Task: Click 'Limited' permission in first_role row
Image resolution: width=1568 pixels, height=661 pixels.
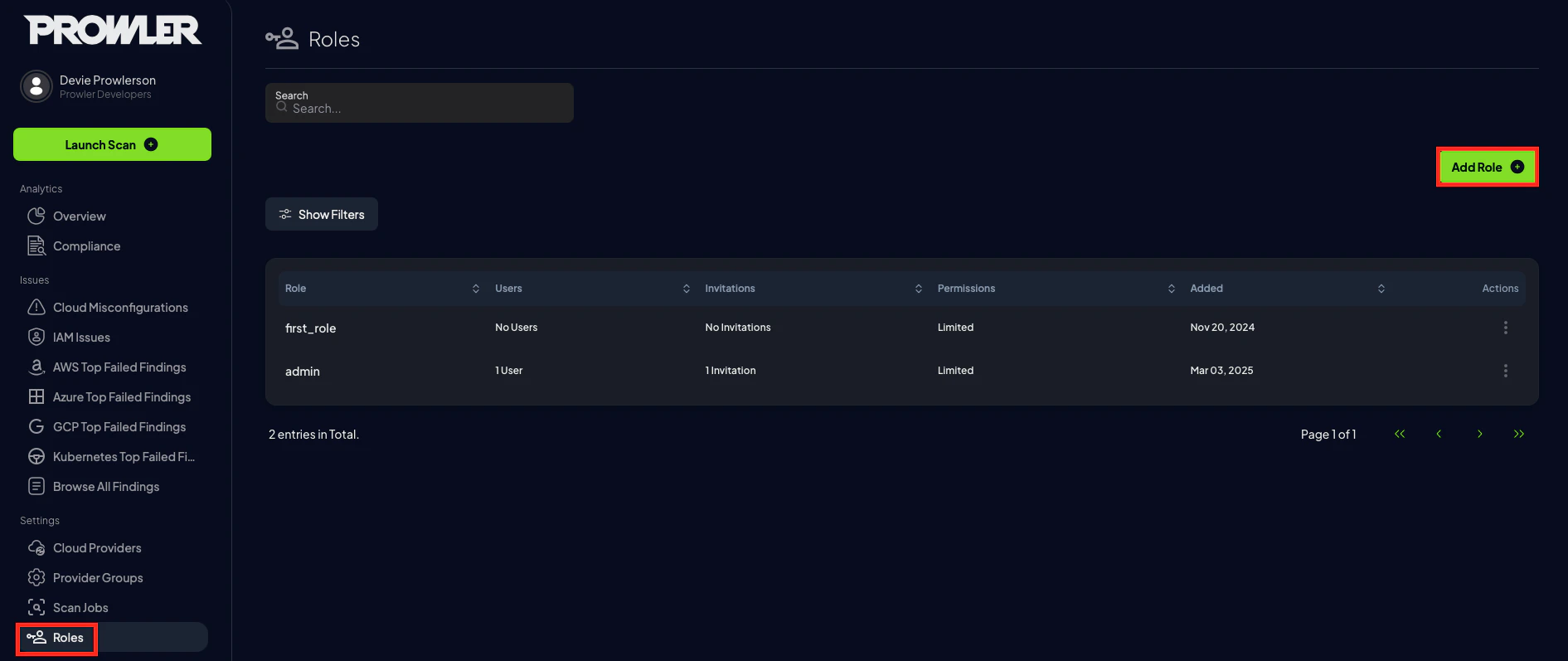Action: [x=955, y=328]
